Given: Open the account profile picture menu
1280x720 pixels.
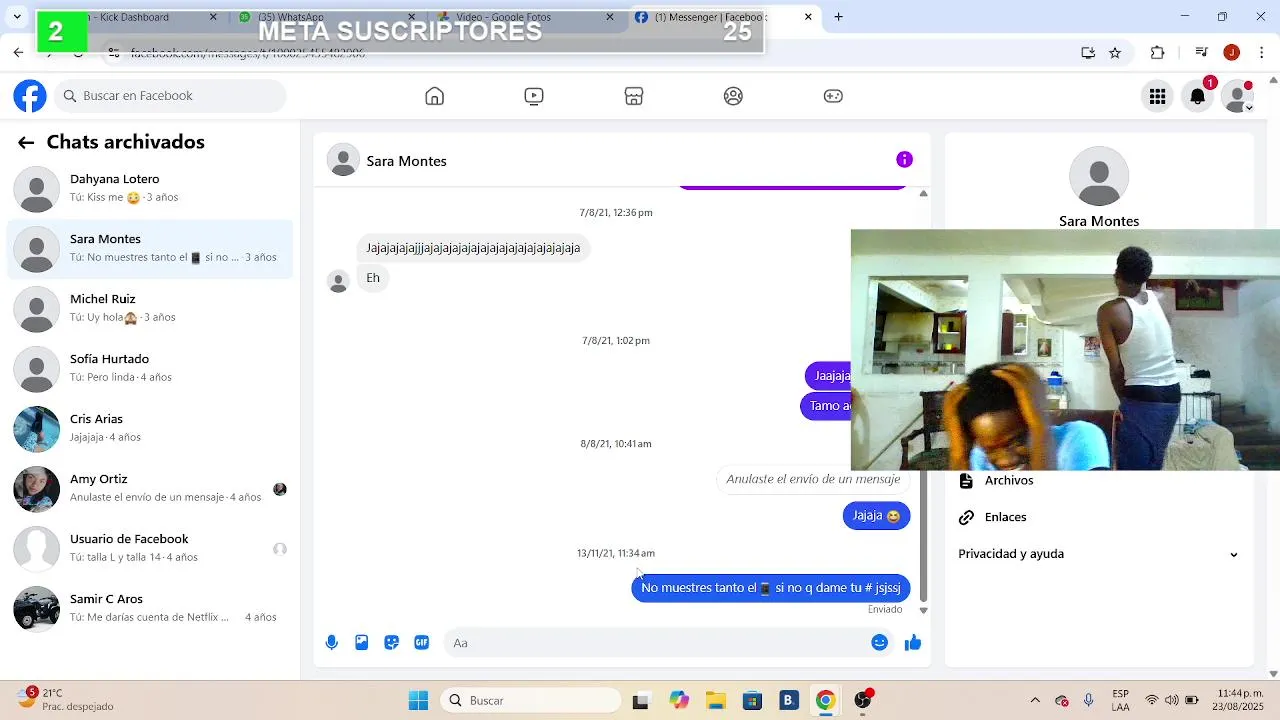Looking at the screenshot, I should click(x=1238, y=96).
